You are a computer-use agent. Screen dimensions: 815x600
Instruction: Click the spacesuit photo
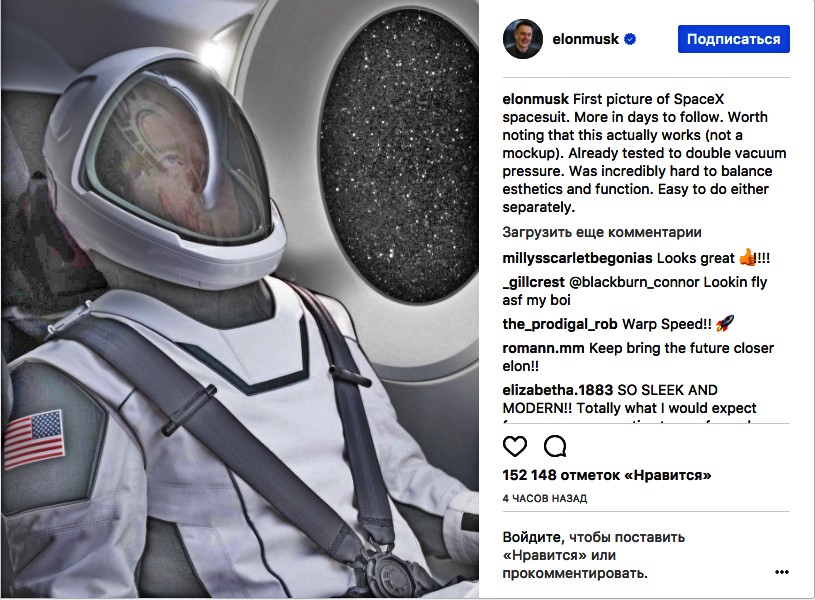point(240,299)
